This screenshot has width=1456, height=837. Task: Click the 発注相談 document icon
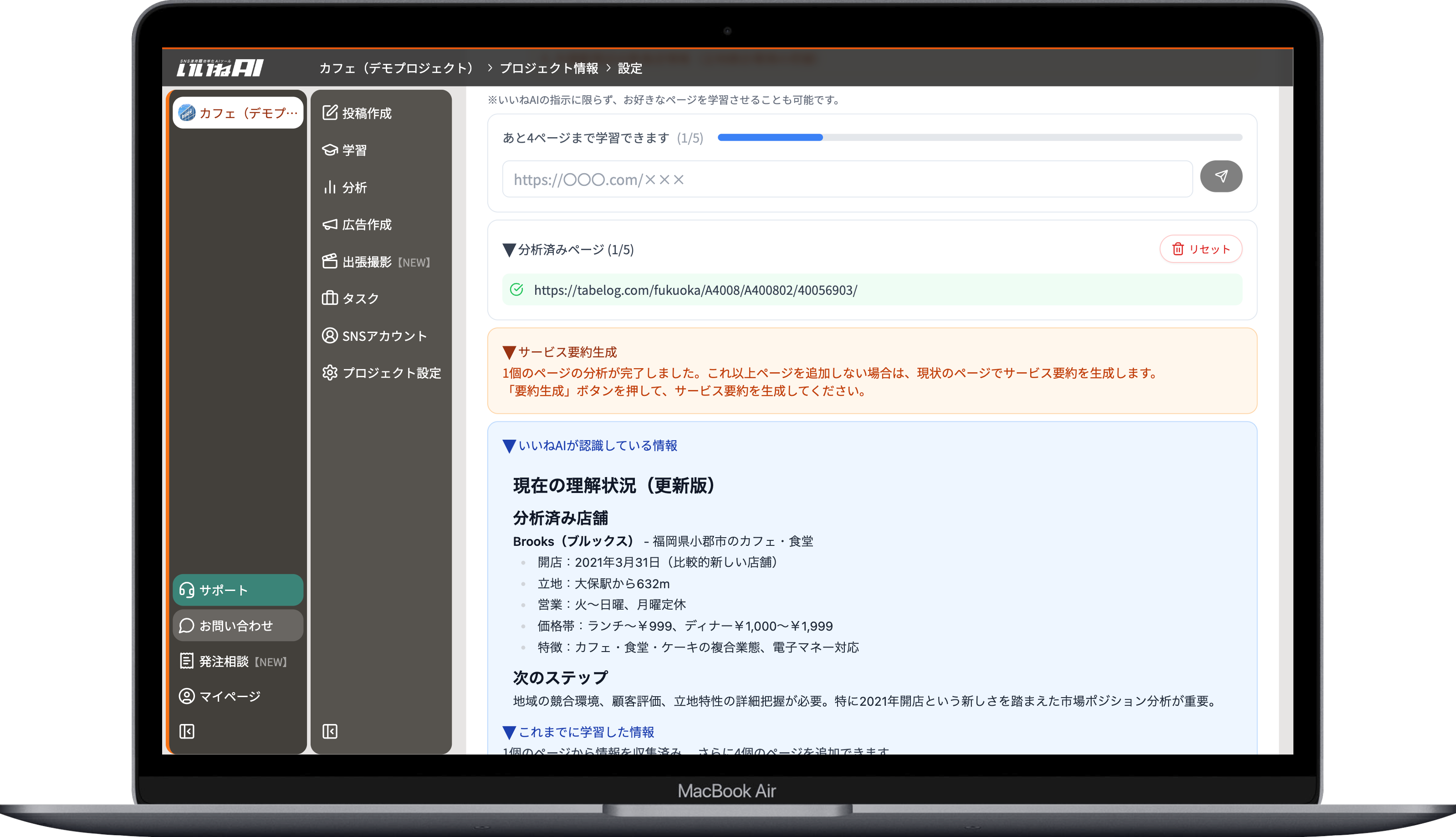(x=187, y=661)
